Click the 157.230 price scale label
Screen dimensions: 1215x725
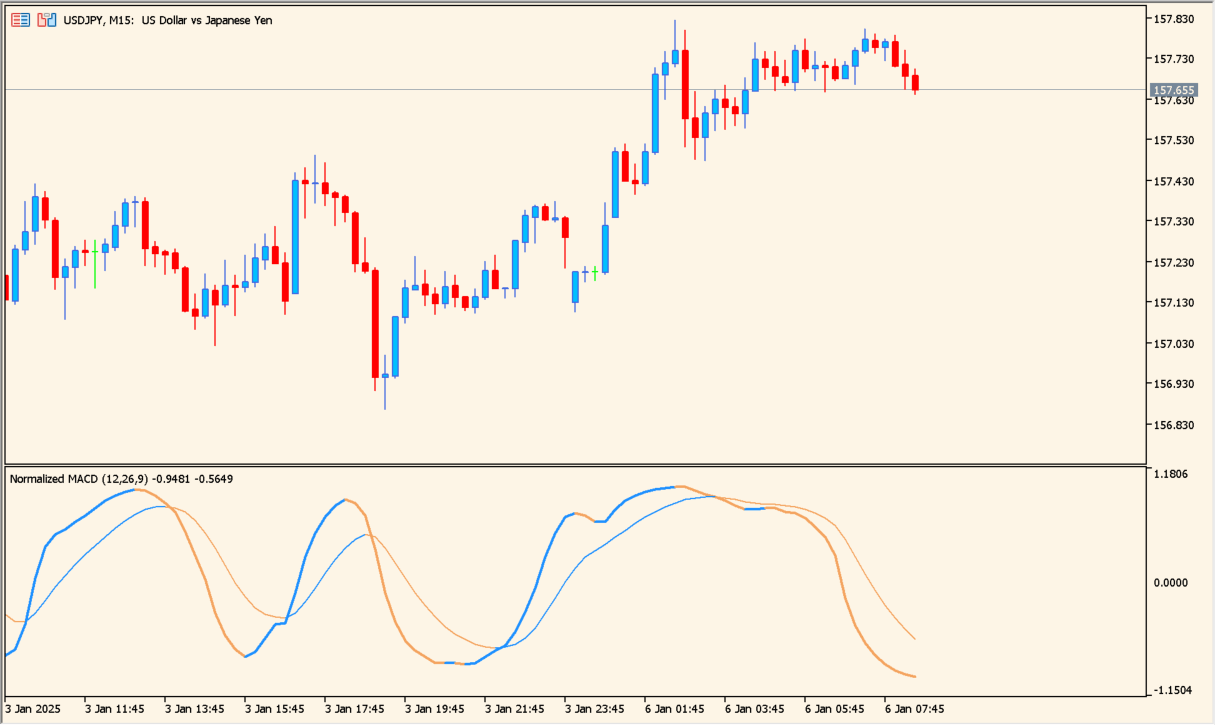(x=1174, y=263)
